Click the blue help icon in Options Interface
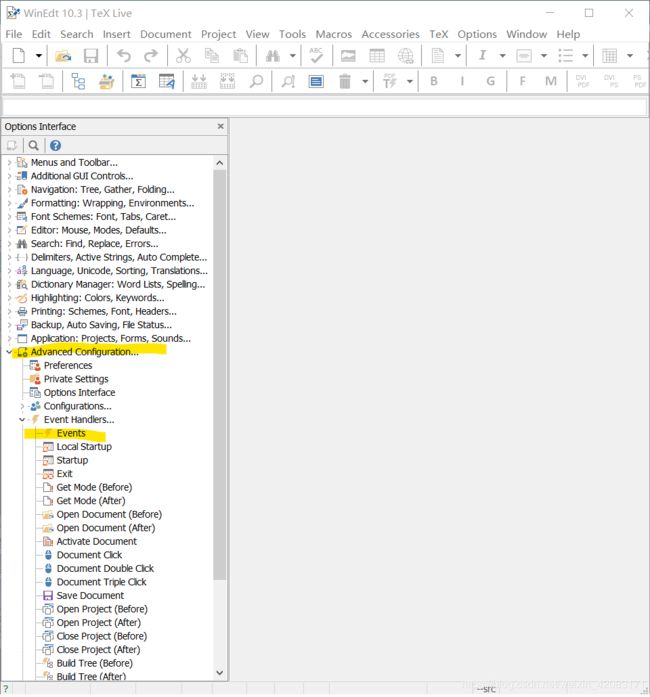650x697 pixels. (55, 145)
